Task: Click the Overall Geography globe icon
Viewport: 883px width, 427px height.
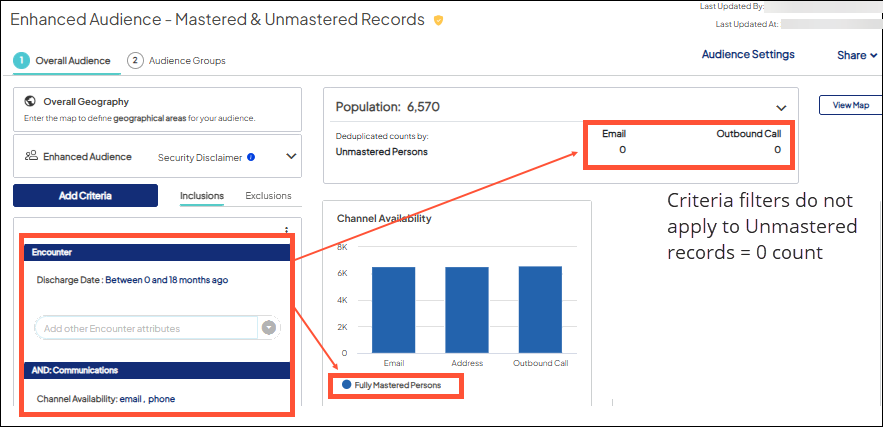Action: pos(30,102)
